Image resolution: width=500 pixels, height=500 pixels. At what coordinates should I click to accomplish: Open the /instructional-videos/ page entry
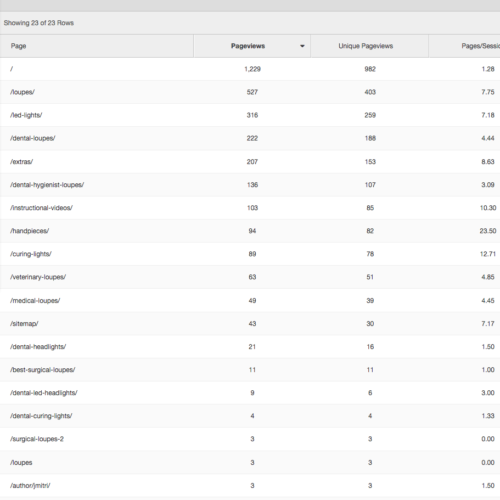[41, 208]
